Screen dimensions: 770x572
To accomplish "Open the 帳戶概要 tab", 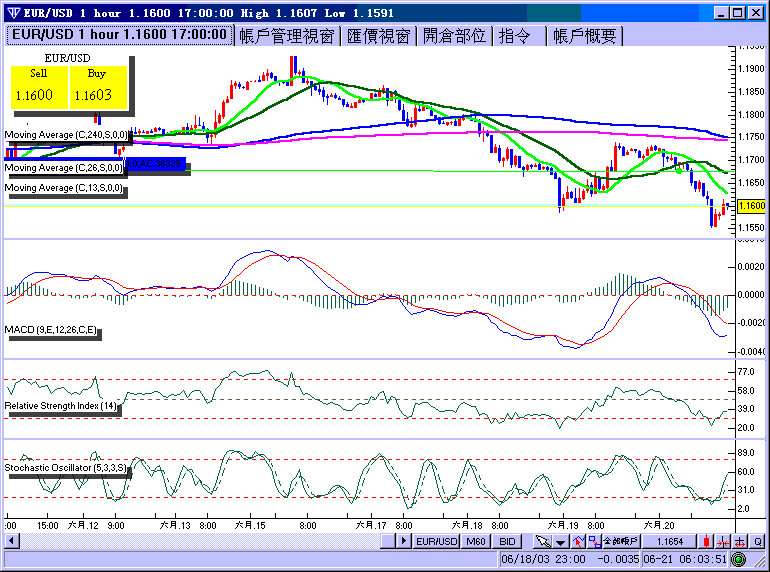I will 584,36.
